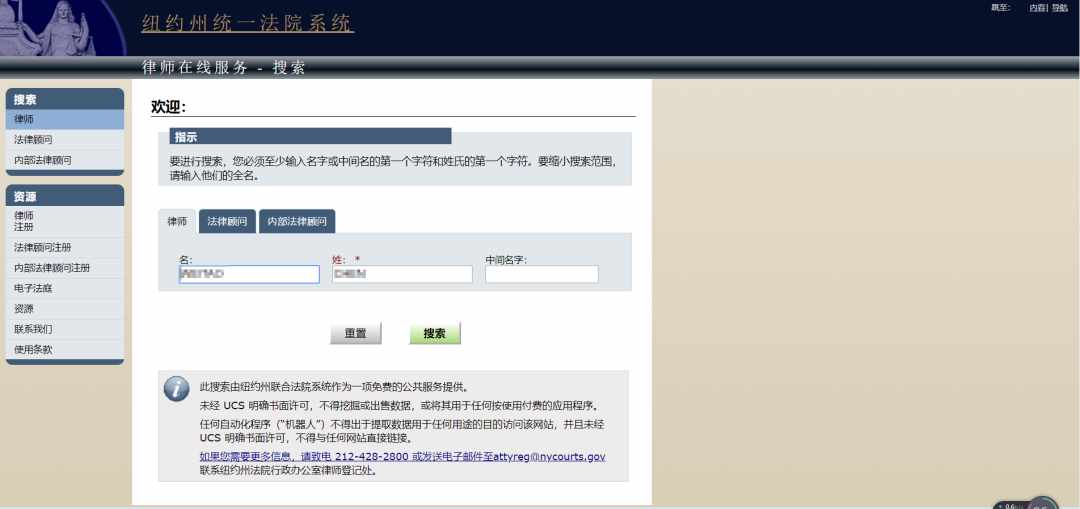Open 内部法律顾问 in the sidebar

[65, 160]
